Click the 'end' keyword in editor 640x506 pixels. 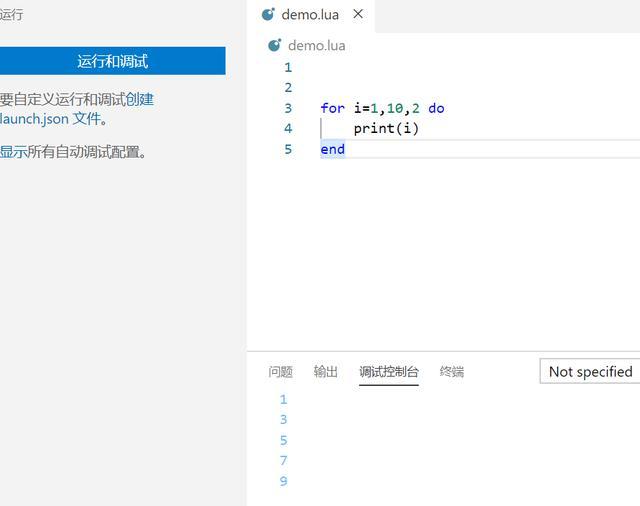tap(333, 149)
